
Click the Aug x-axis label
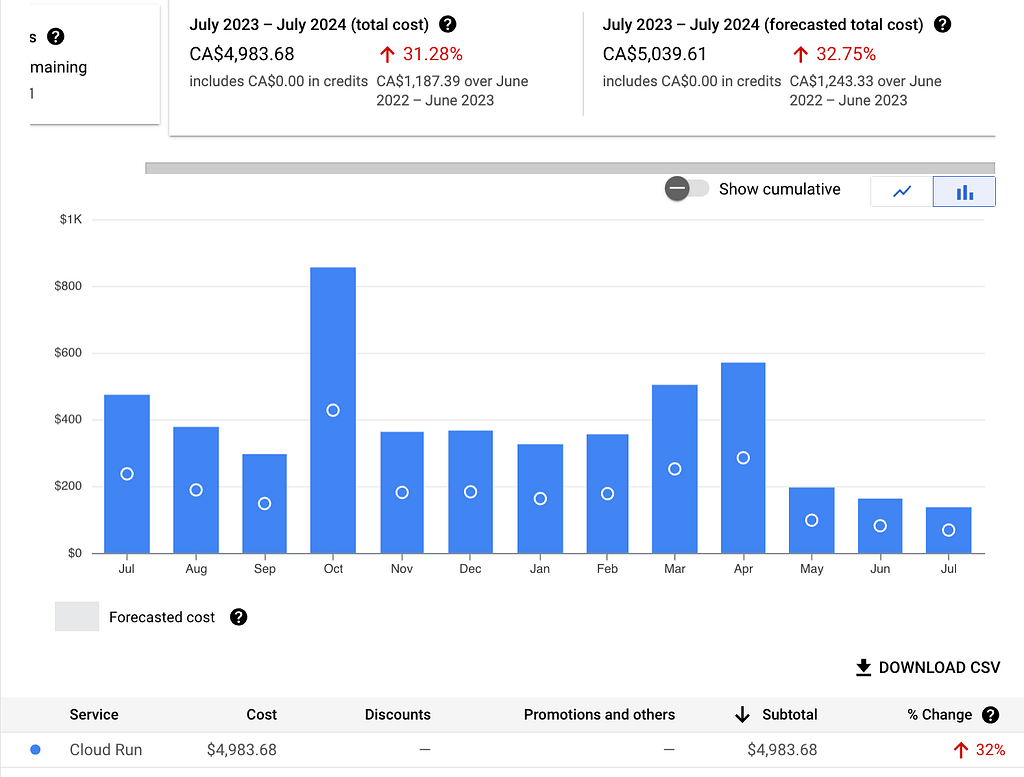tap(196, 569)
